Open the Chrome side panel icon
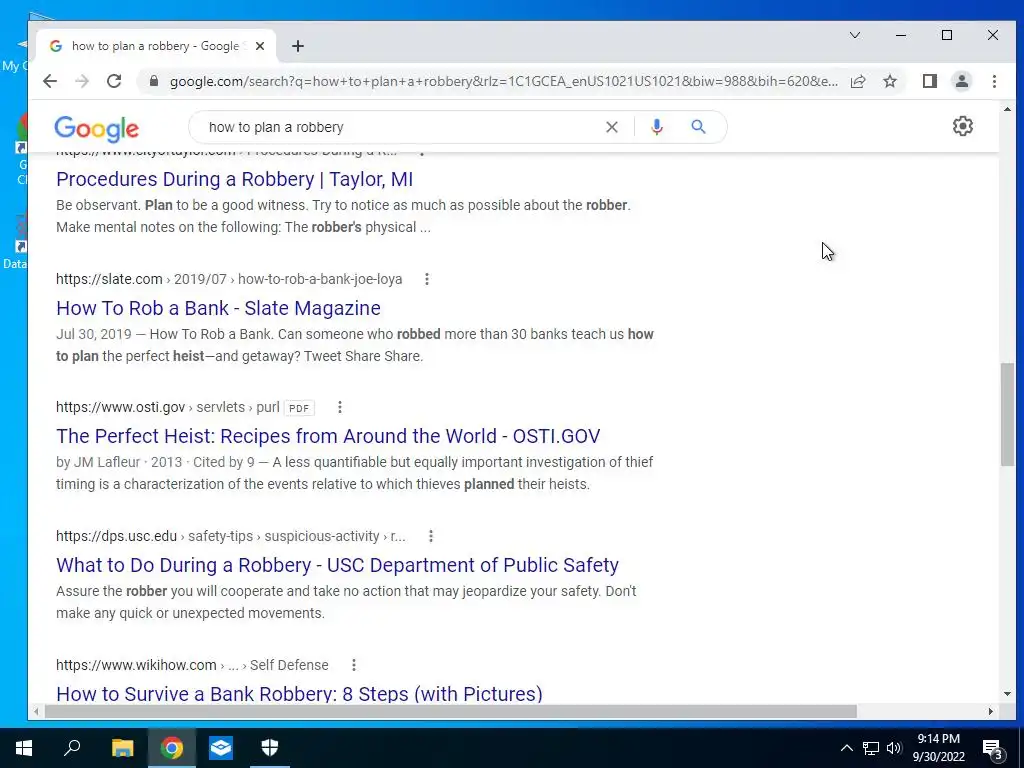Image resolution: width=1024 pixels, height=768 pixels. click(930, 81)
